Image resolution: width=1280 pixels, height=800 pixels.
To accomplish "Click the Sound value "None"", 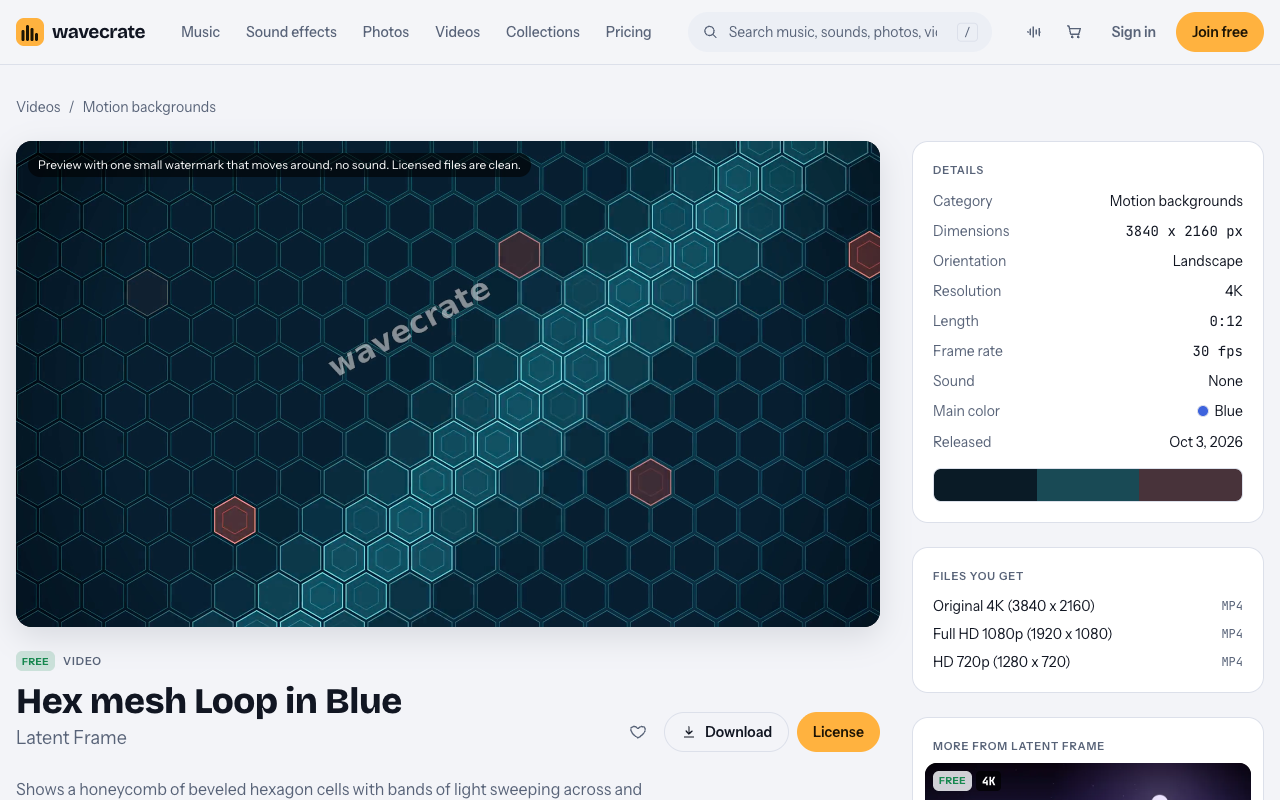I will (1225, 381).
